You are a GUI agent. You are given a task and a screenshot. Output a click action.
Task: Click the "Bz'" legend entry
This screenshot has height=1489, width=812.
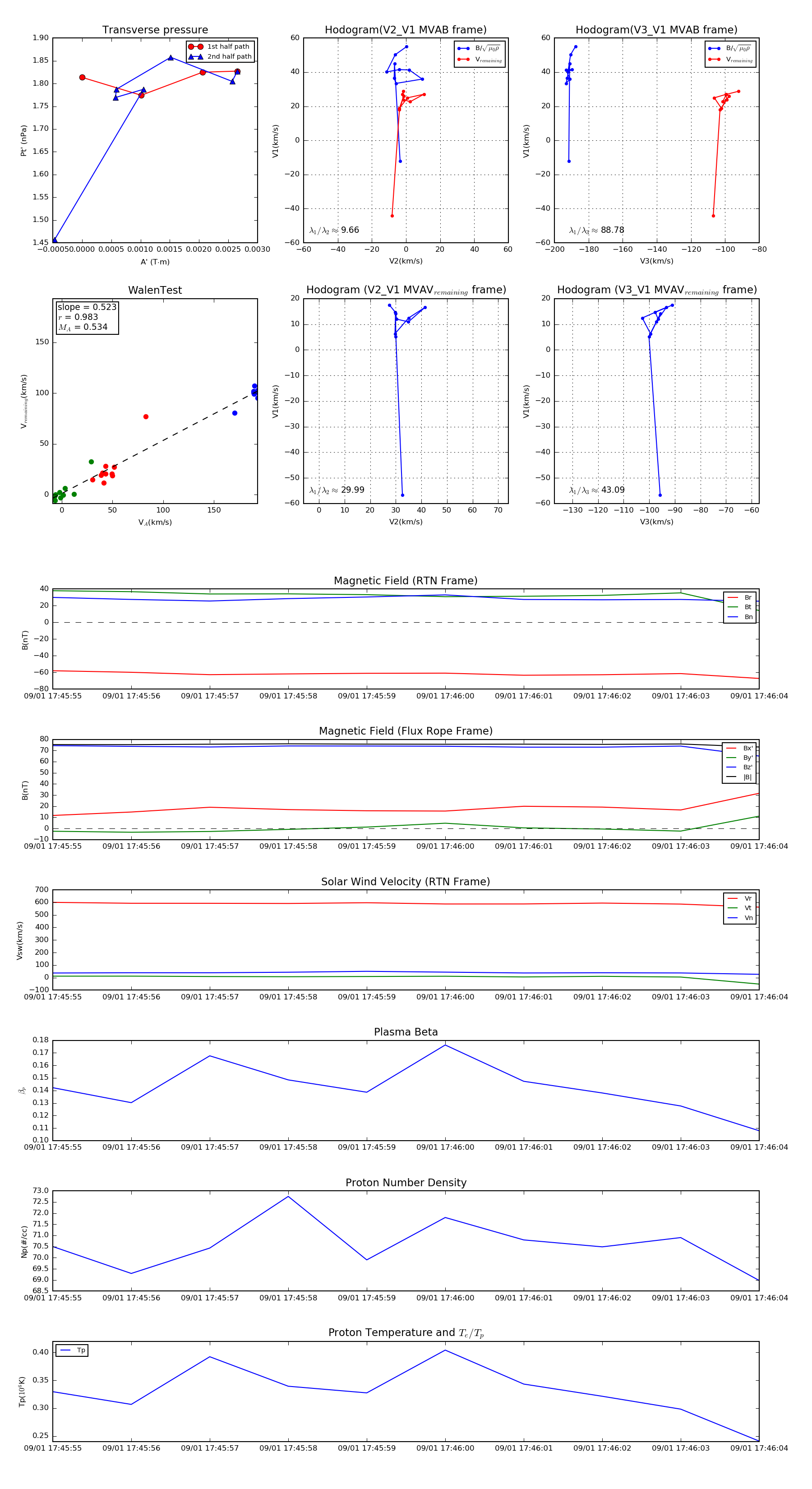coord(739,767)
